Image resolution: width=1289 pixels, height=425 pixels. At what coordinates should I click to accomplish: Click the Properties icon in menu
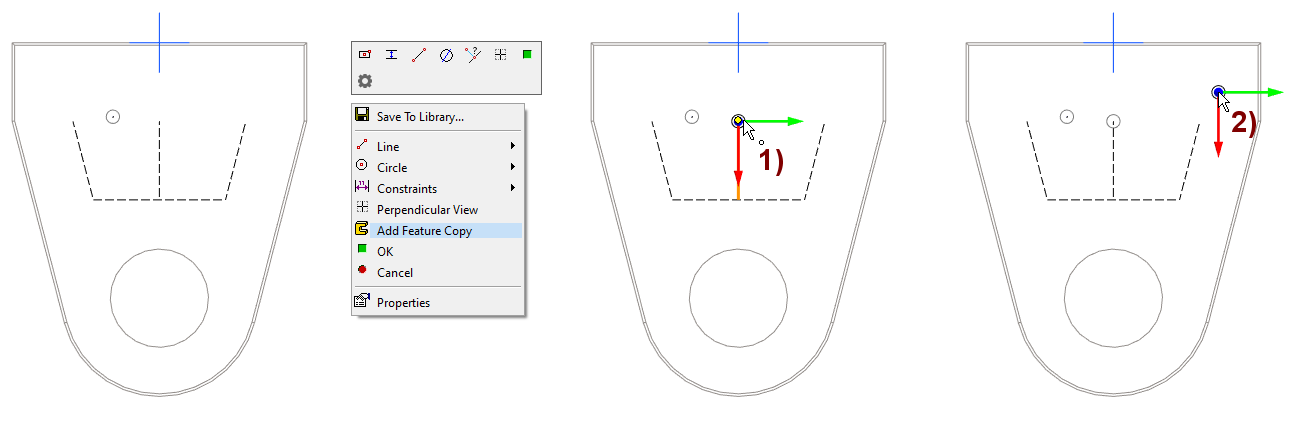pos(362,301)
